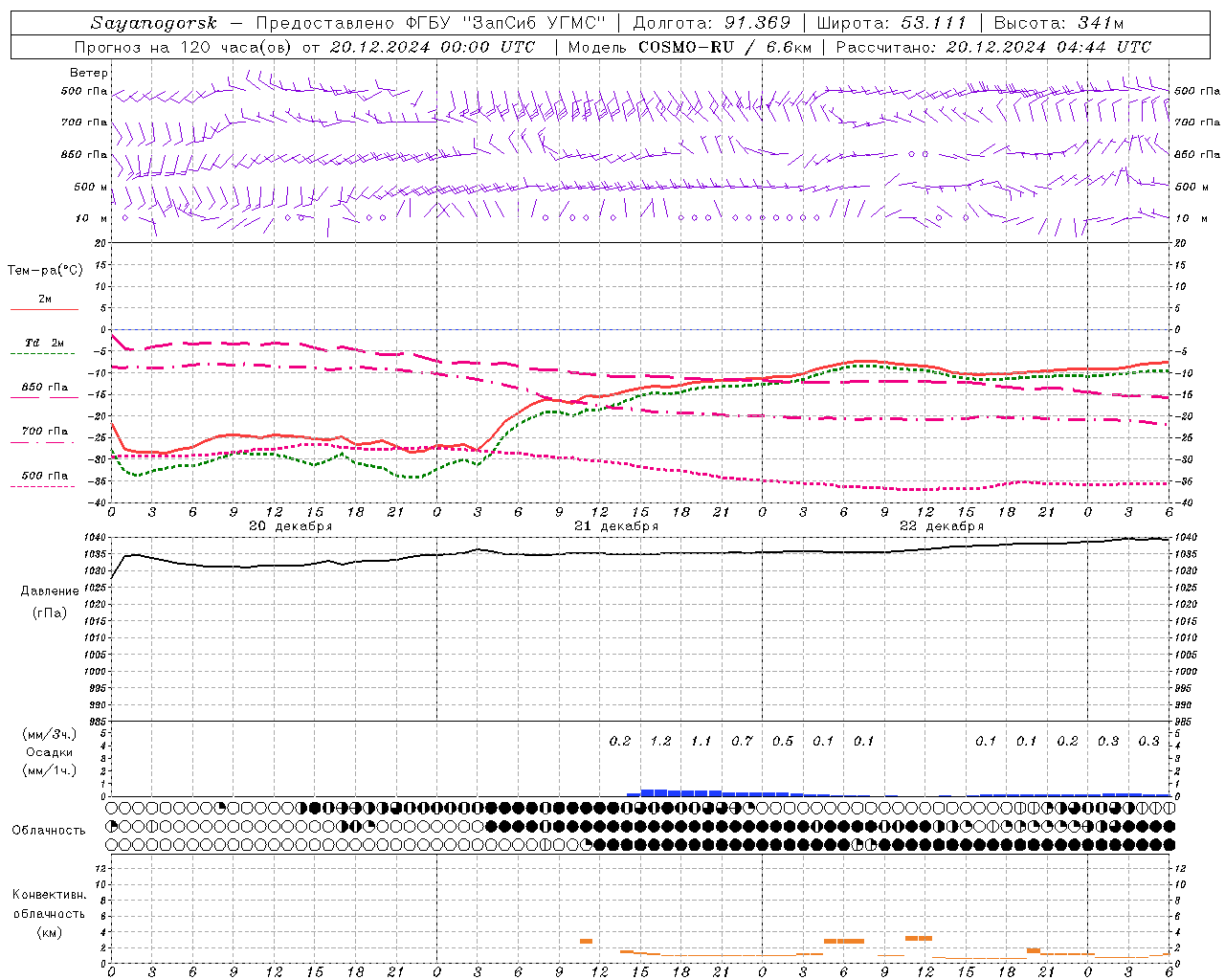Click the 0.5 precipitation amount value
The height and width of the screenshot is (980, 1225).
pos(783,741)
